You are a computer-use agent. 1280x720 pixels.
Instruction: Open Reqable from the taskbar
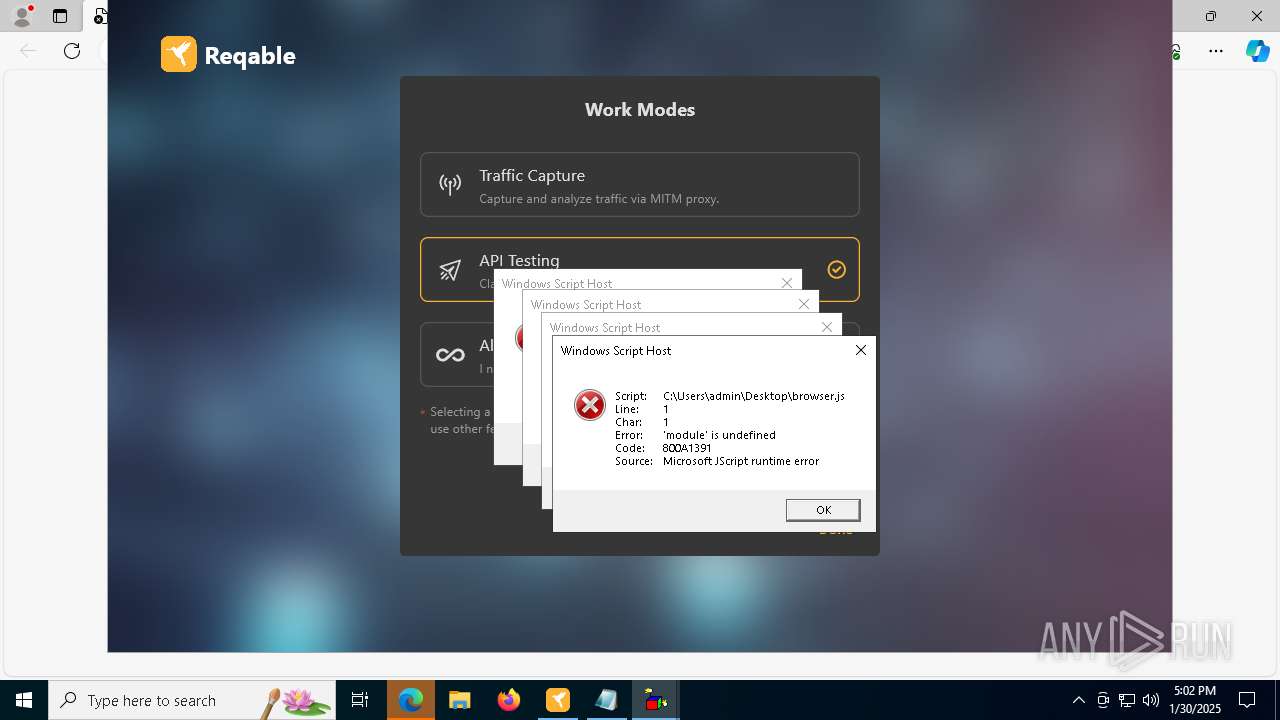tap(557, 700)
